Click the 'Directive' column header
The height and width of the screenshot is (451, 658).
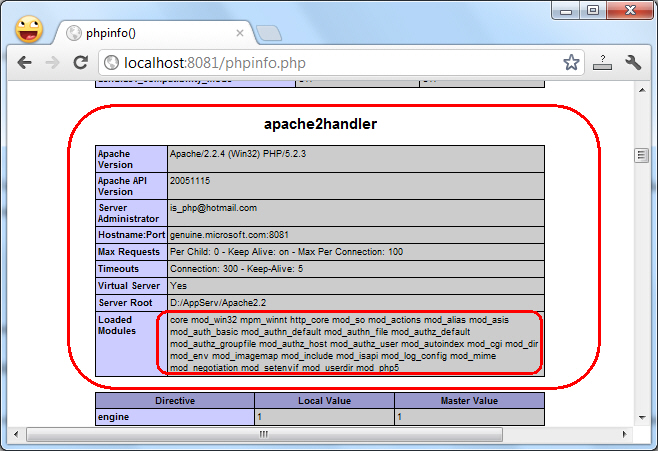coord(175,401)
